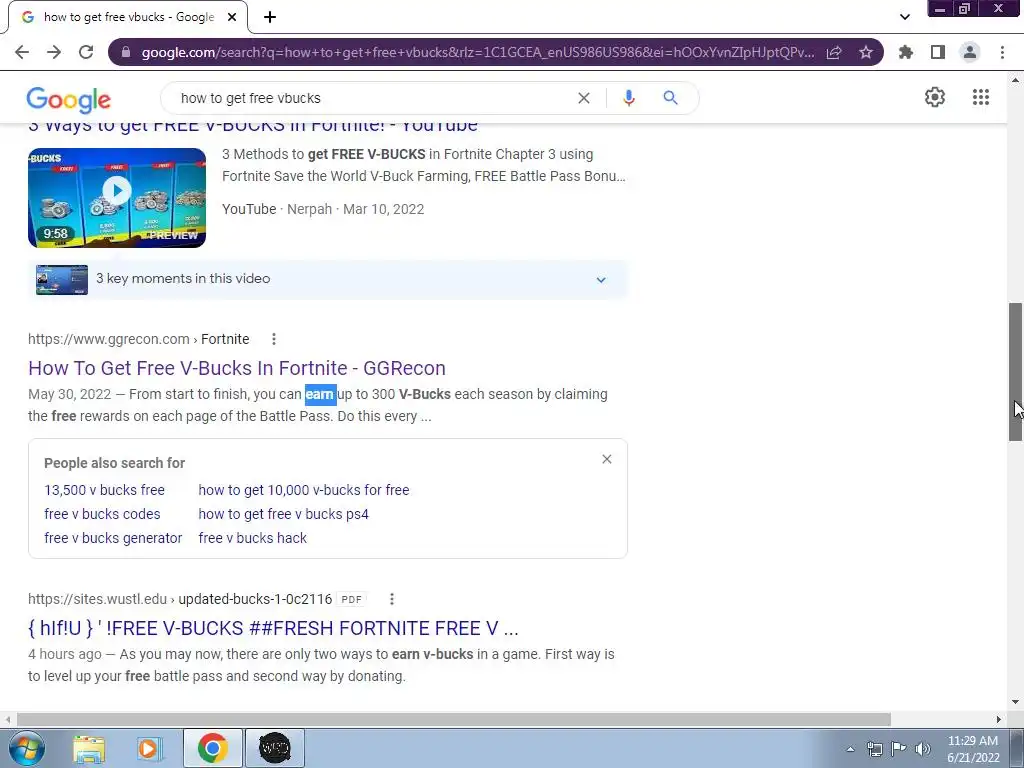Dismiss the 'People also search for' box
Viewport: 1024px width, 768px height.
coord(607,459)
